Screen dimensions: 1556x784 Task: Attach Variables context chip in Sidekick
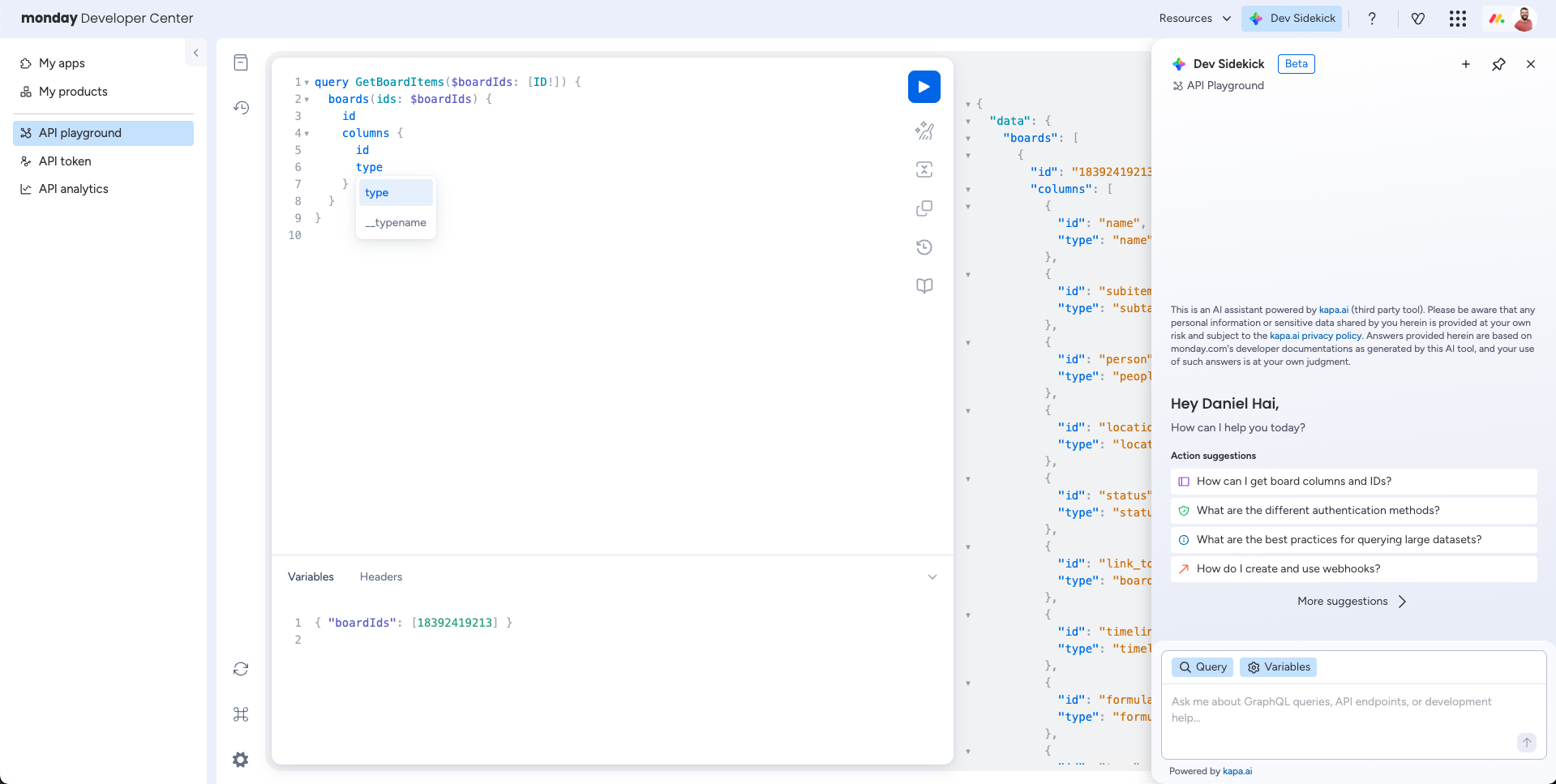1279,667
